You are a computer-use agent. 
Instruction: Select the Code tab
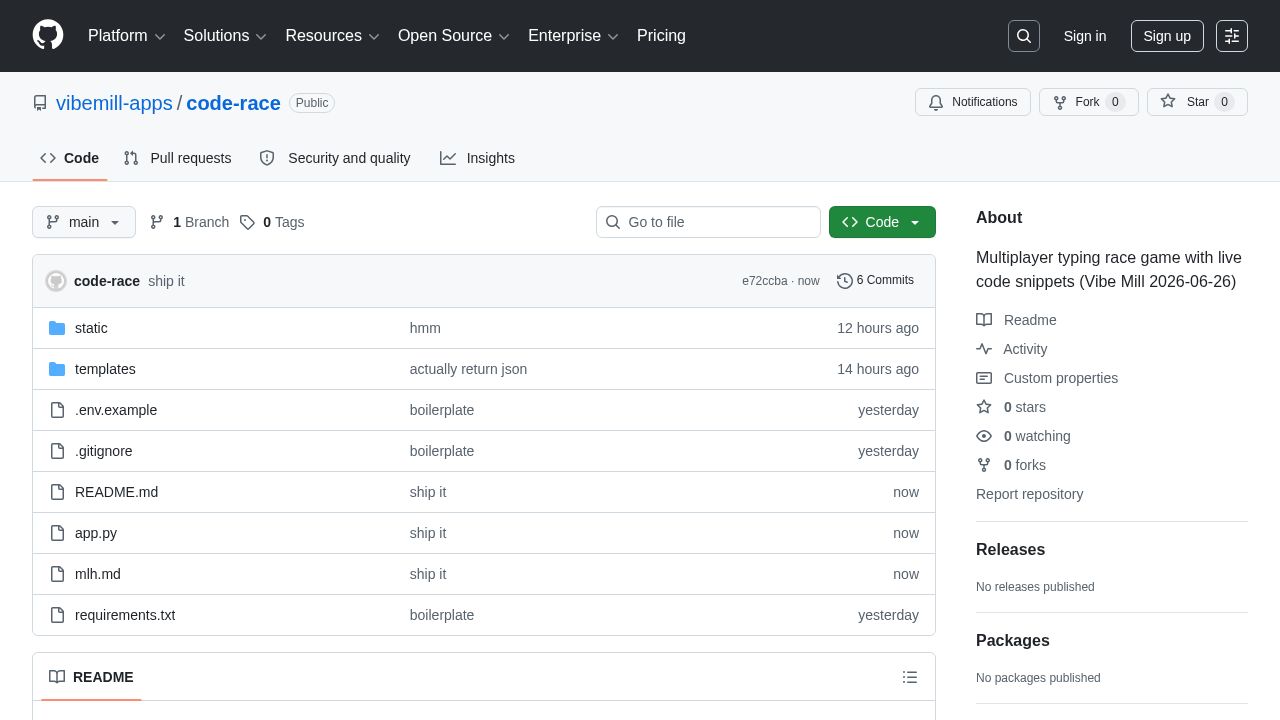pyautogui.click(x=70, y=158)
